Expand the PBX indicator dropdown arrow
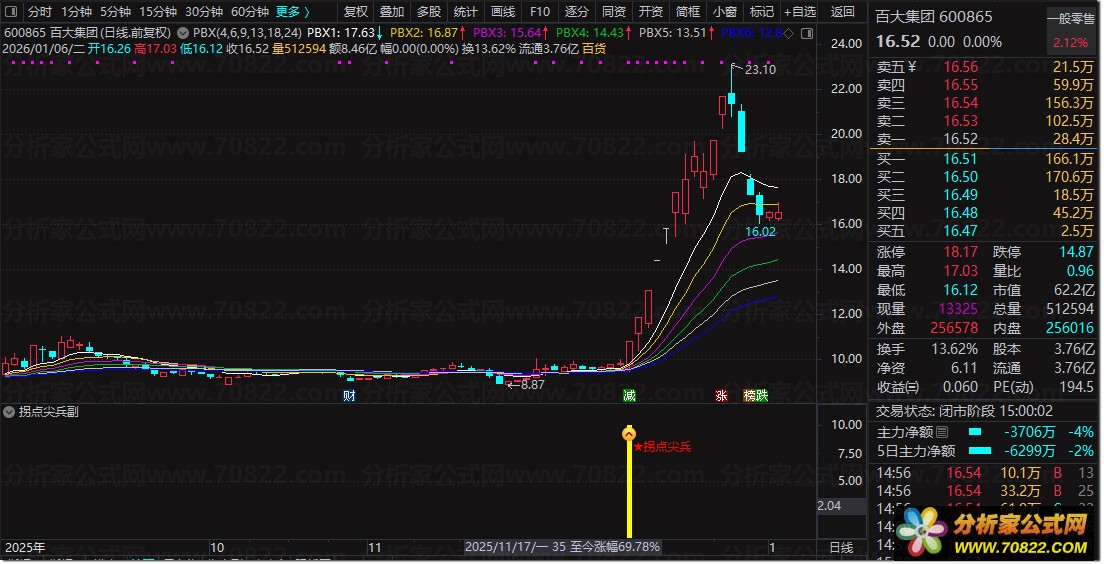1104x564 pixels. [x=182, y=32]
